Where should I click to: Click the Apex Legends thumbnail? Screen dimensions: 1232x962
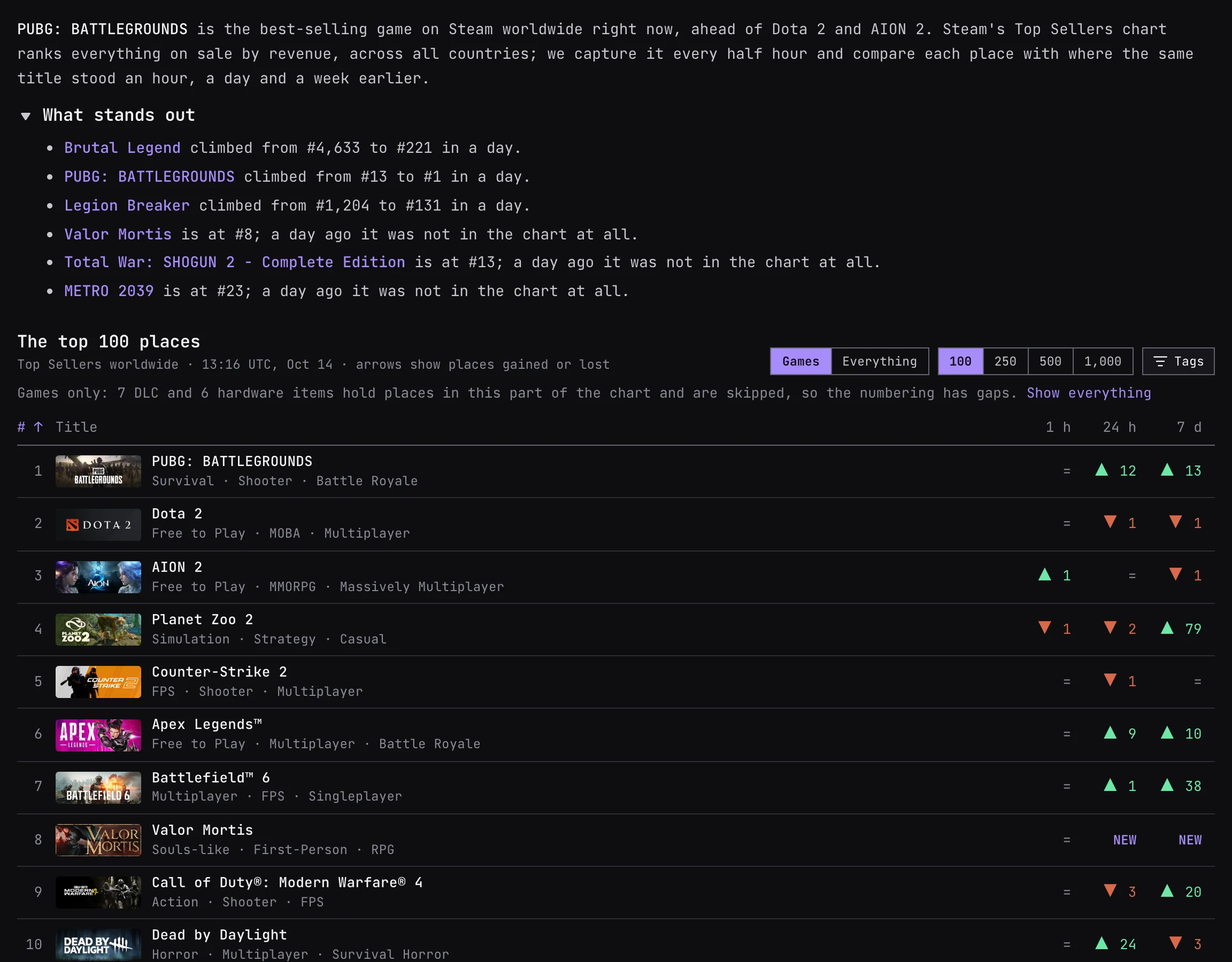[98, 735]
